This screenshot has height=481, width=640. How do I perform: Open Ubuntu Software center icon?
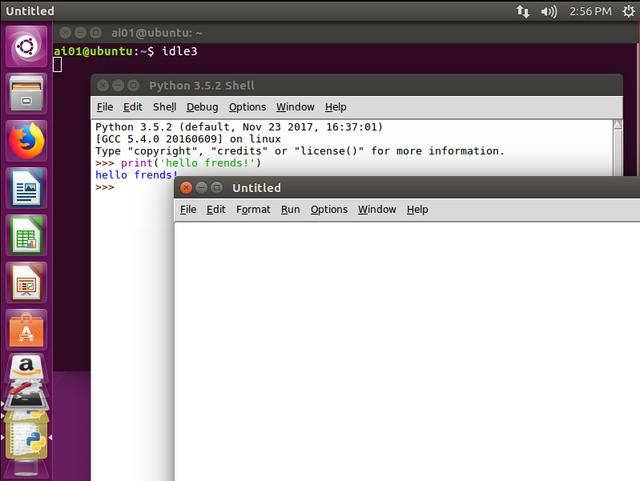tap(27, 330)
